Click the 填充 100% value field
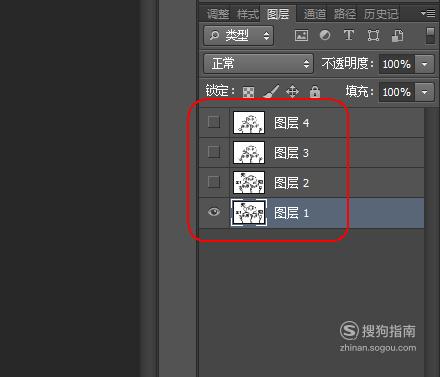This screenshot has height=377, width=440. click(397, 92)
